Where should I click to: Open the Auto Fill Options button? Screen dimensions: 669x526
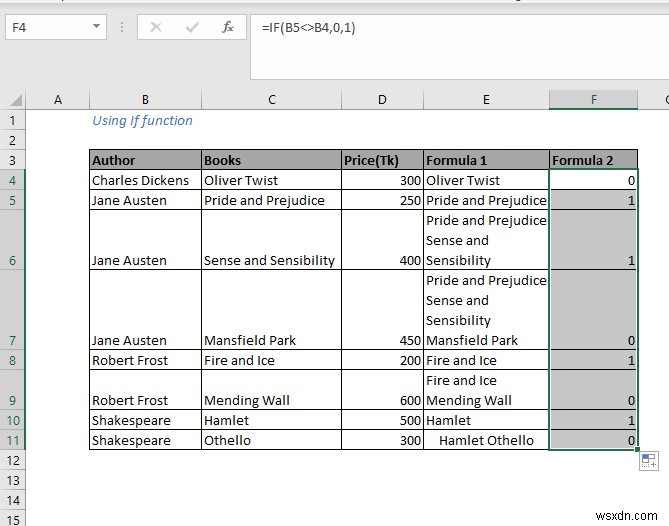tap(649, 461)
